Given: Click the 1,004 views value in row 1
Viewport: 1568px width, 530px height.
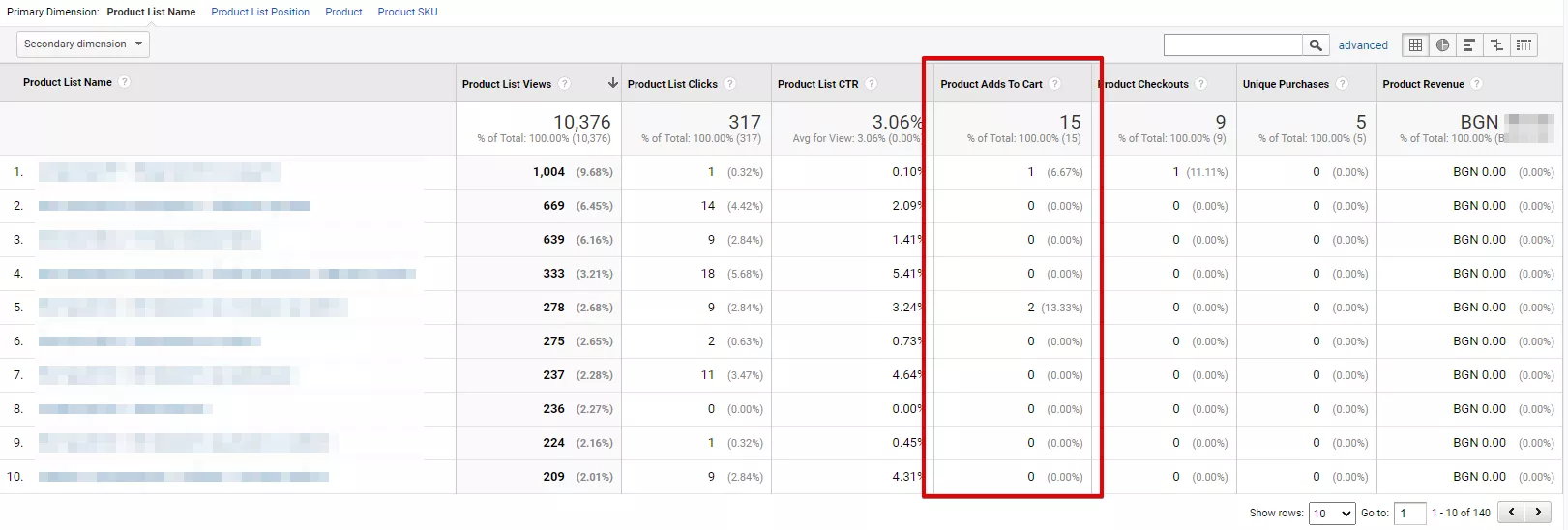Looking at the screenshot, I should click(548, 172).
